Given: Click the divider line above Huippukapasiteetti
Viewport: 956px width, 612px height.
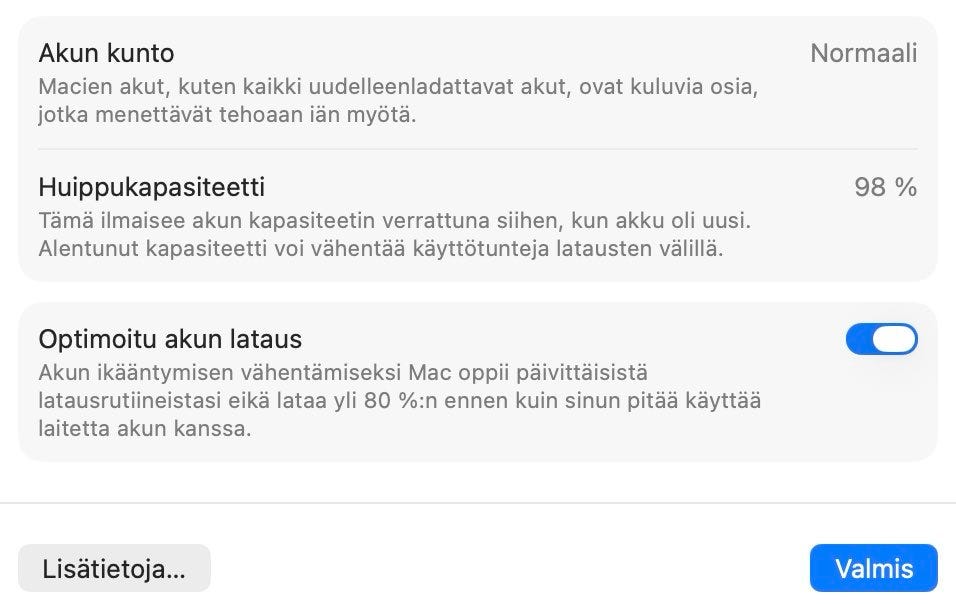Looking at the screenshot, I should click(x=478, y=150).
